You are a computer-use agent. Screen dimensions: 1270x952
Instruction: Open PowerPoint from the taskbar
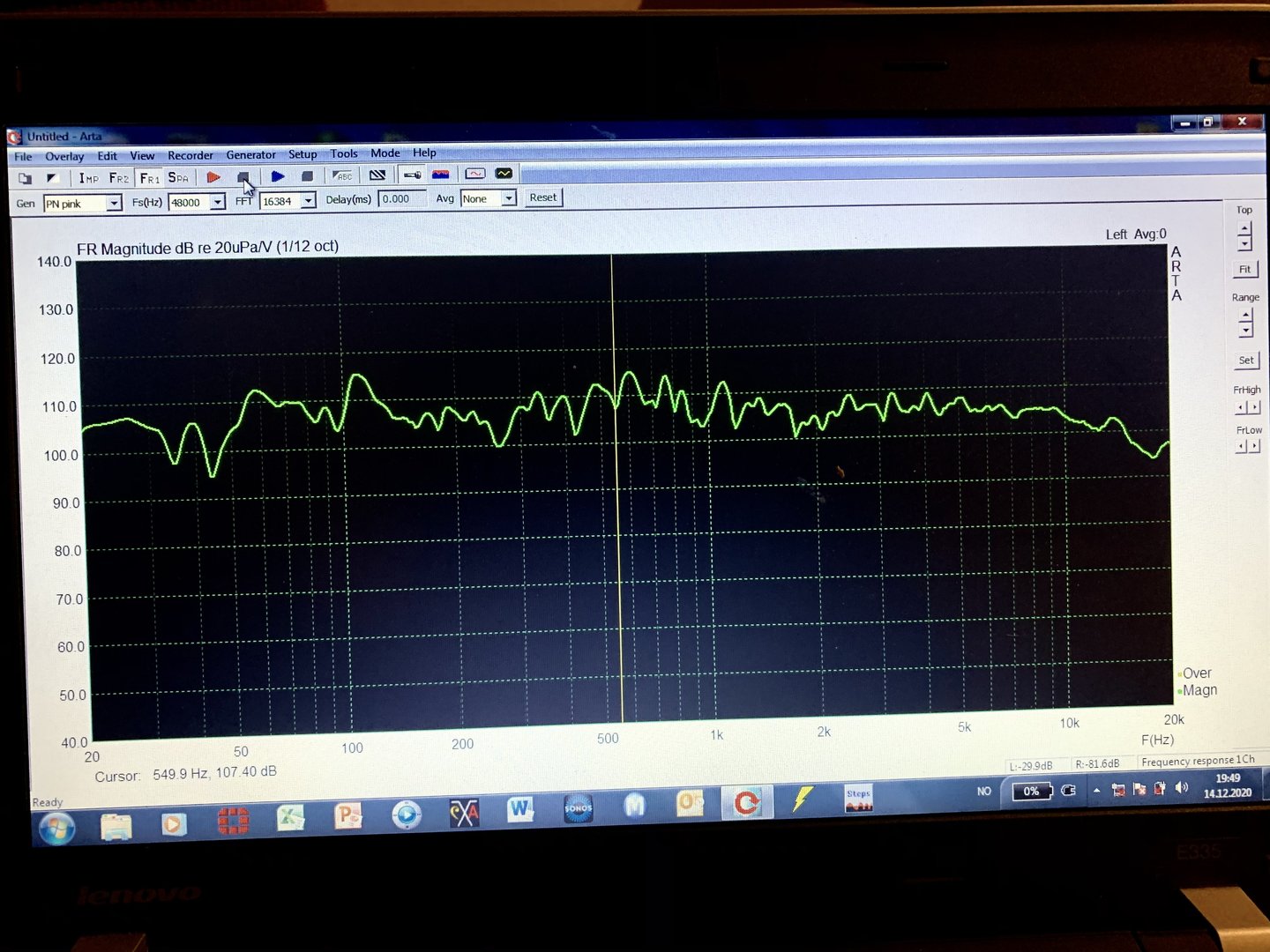click(x=348, y=816)
